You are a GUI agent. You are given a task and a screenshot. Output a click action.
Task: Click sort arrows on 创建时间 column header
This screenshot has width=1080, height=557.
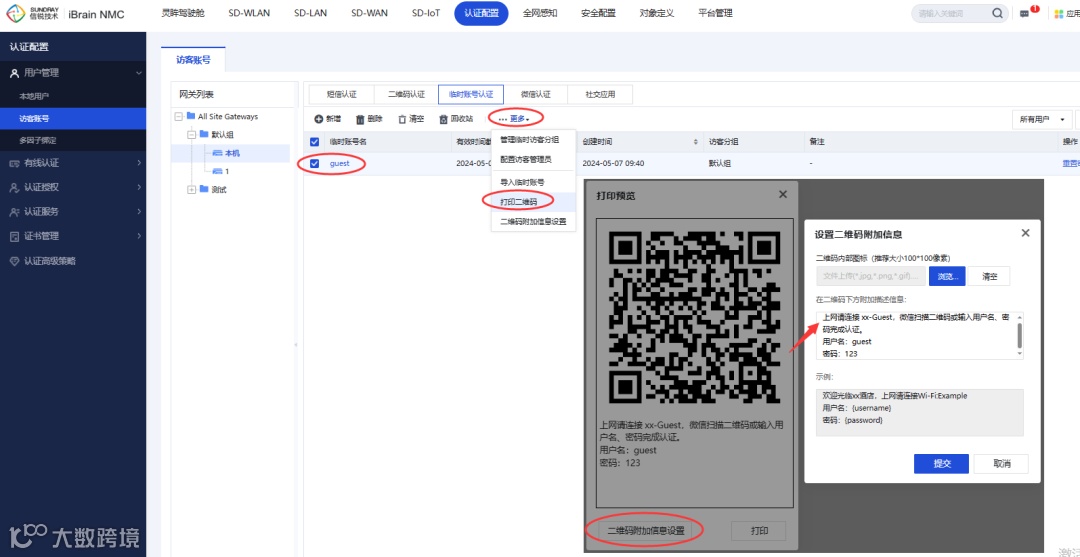(696, 141)
